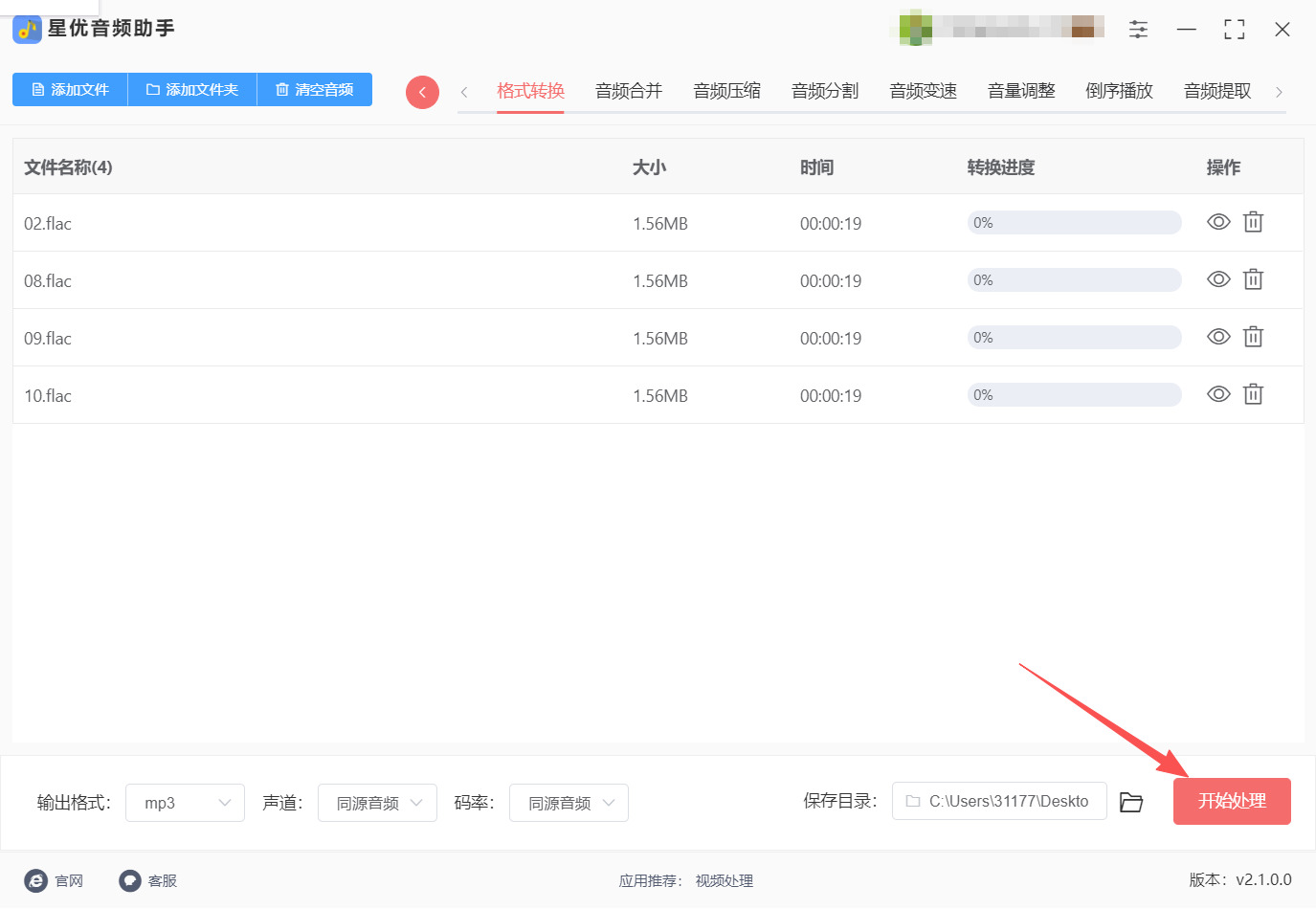Click the 00:00:19 duration of 10.flac

point(831,395)
